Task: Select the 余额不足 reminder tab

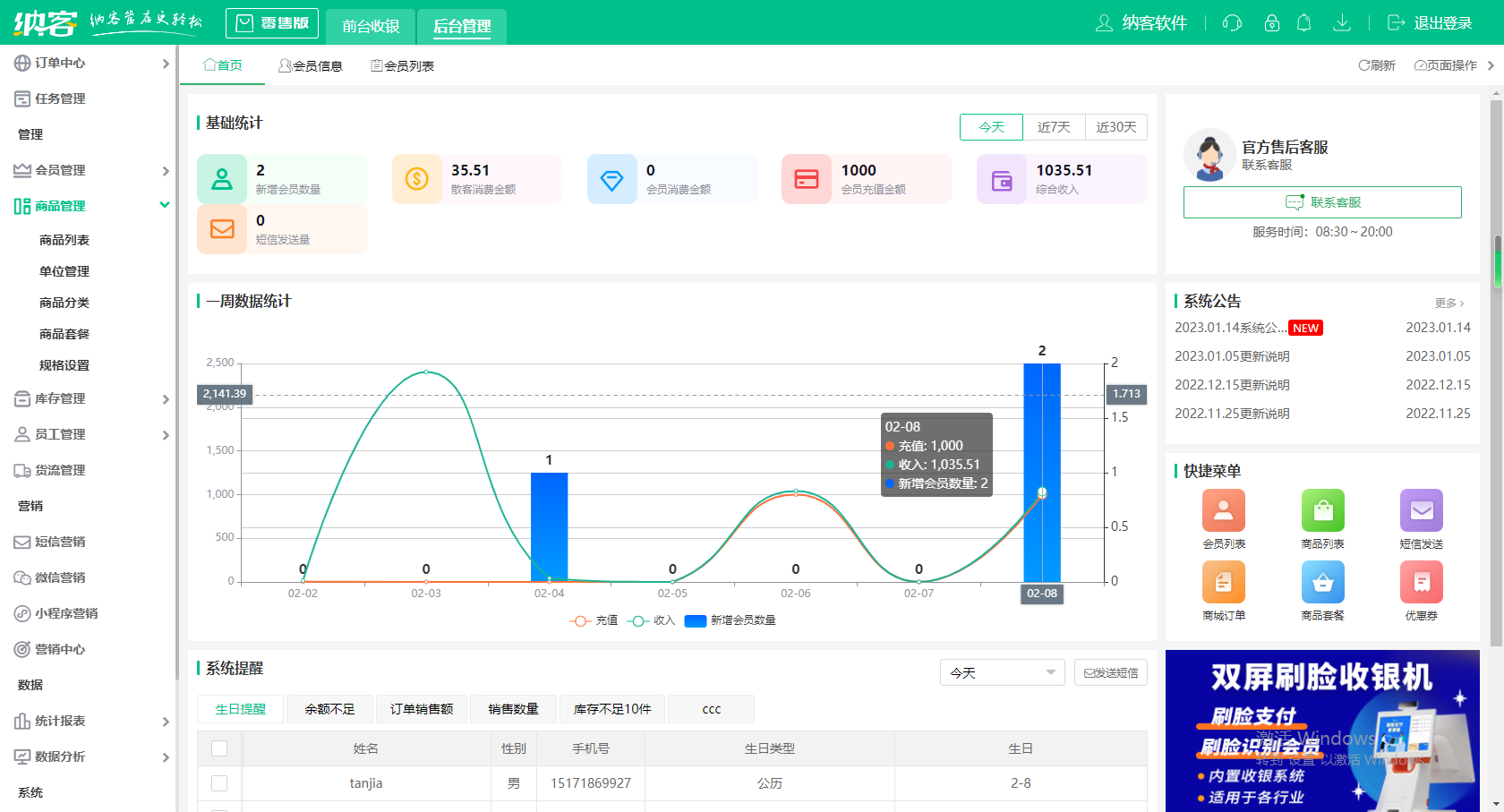Action: tap(329, 709)
